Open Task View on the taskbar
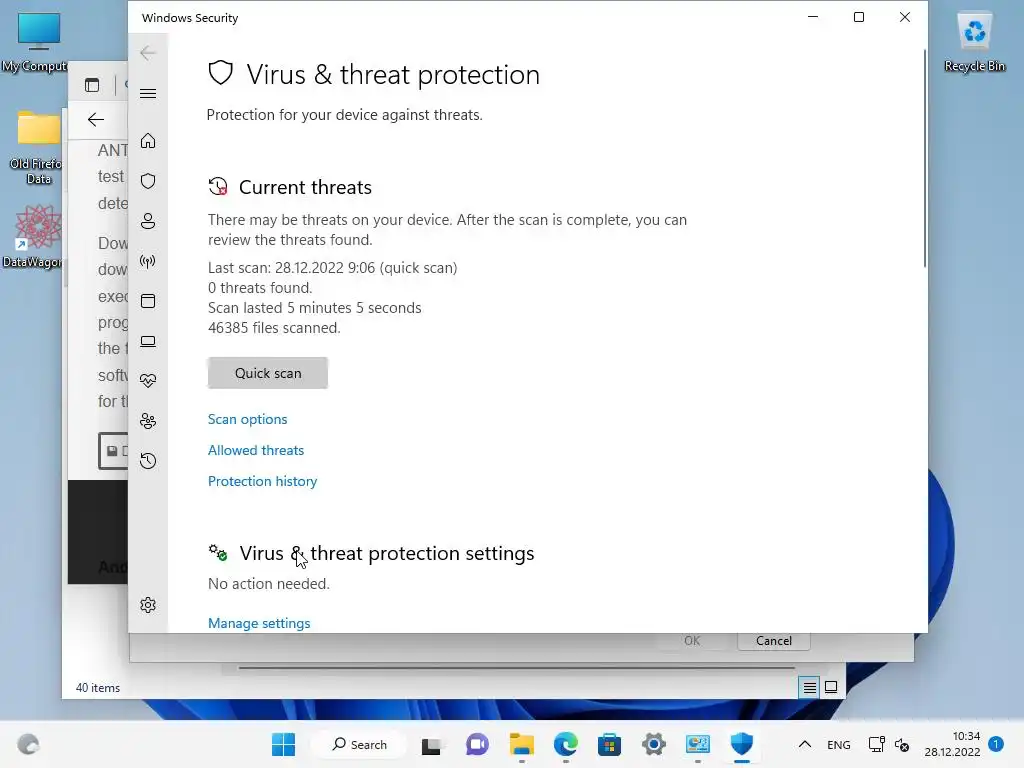1024x768 pixels. pos(431,745)
